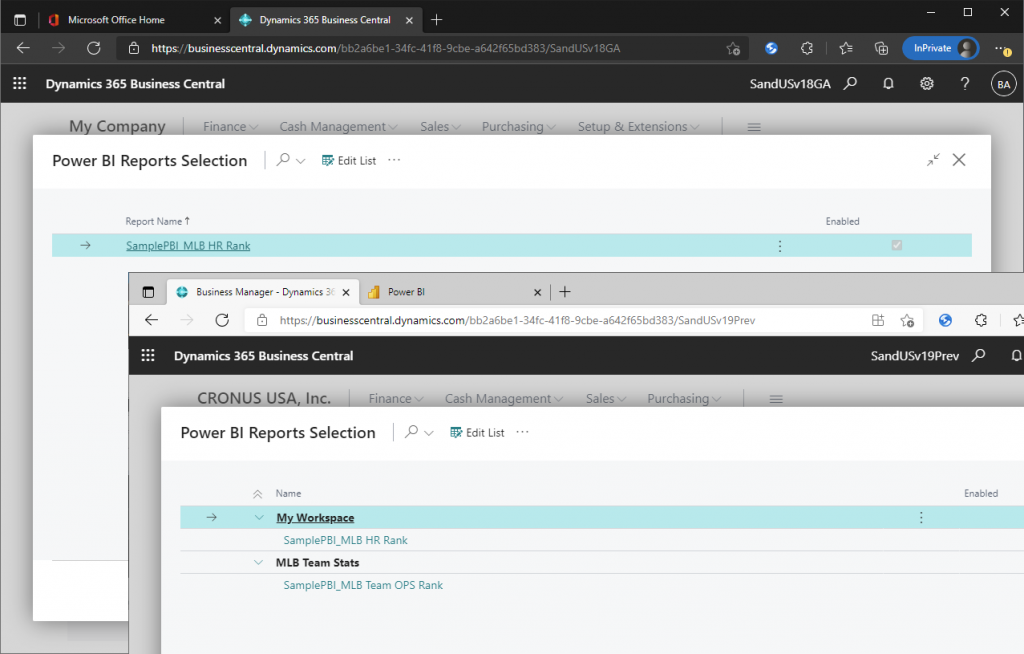
Task: Click Edit List in back Reports Selection
Action: pyautogui.click(x=349, y=161)
